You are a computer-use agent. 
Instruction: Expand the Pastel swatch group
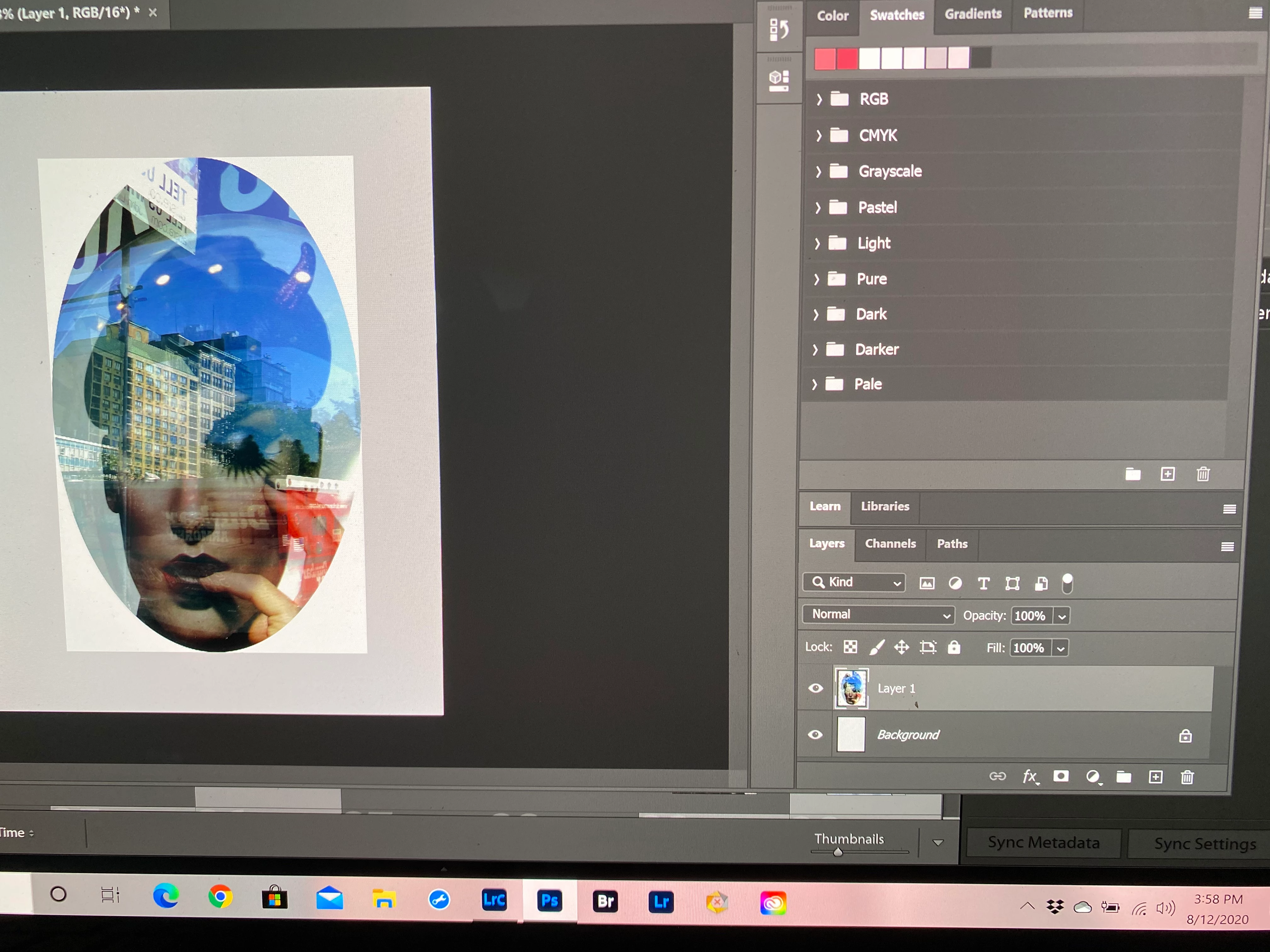click(818, 207)
